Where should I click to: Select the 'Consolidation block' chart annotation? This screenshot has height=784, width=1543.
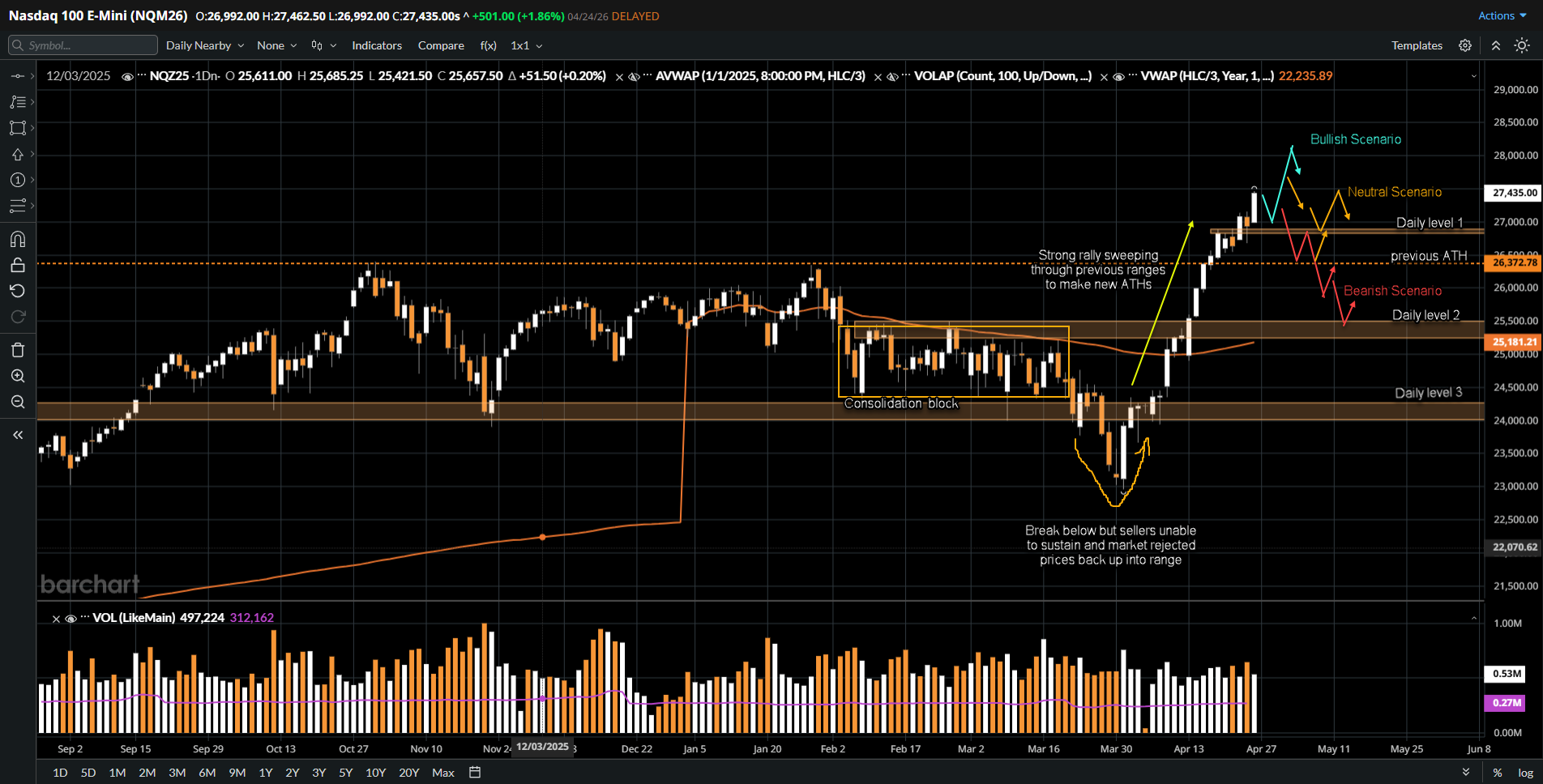coord(901,403)
